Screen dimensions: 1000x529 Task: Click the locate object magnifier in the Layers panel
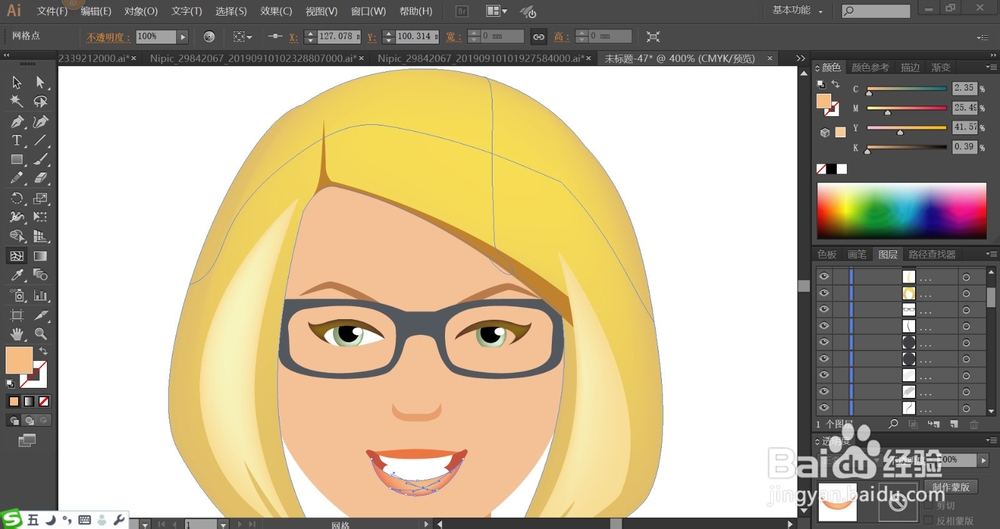[893, 424]
